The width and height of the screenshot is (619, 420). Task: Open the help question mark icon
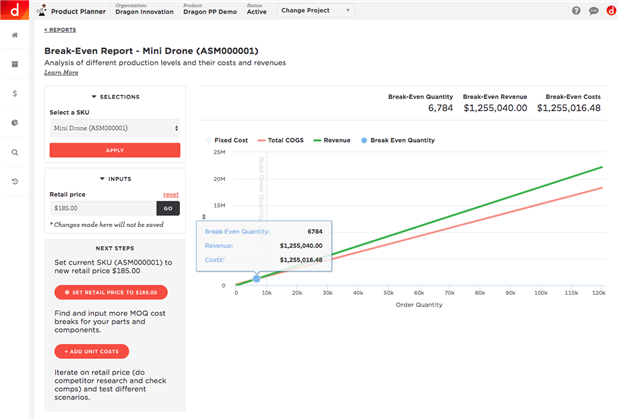(576, 11)
